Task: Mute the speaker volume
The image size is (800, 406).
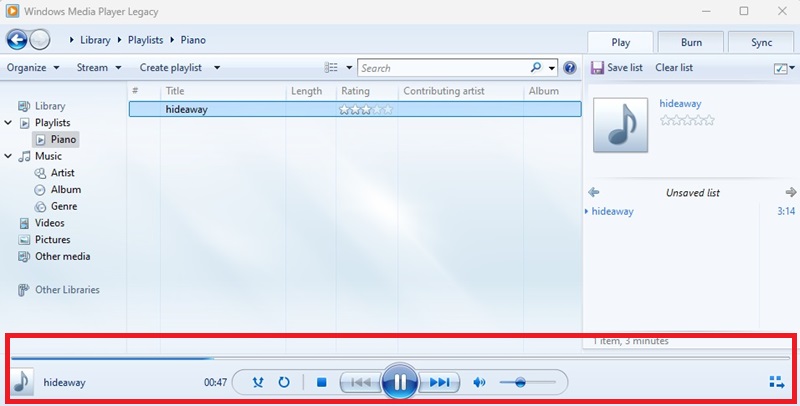Action: click(479, 382)
